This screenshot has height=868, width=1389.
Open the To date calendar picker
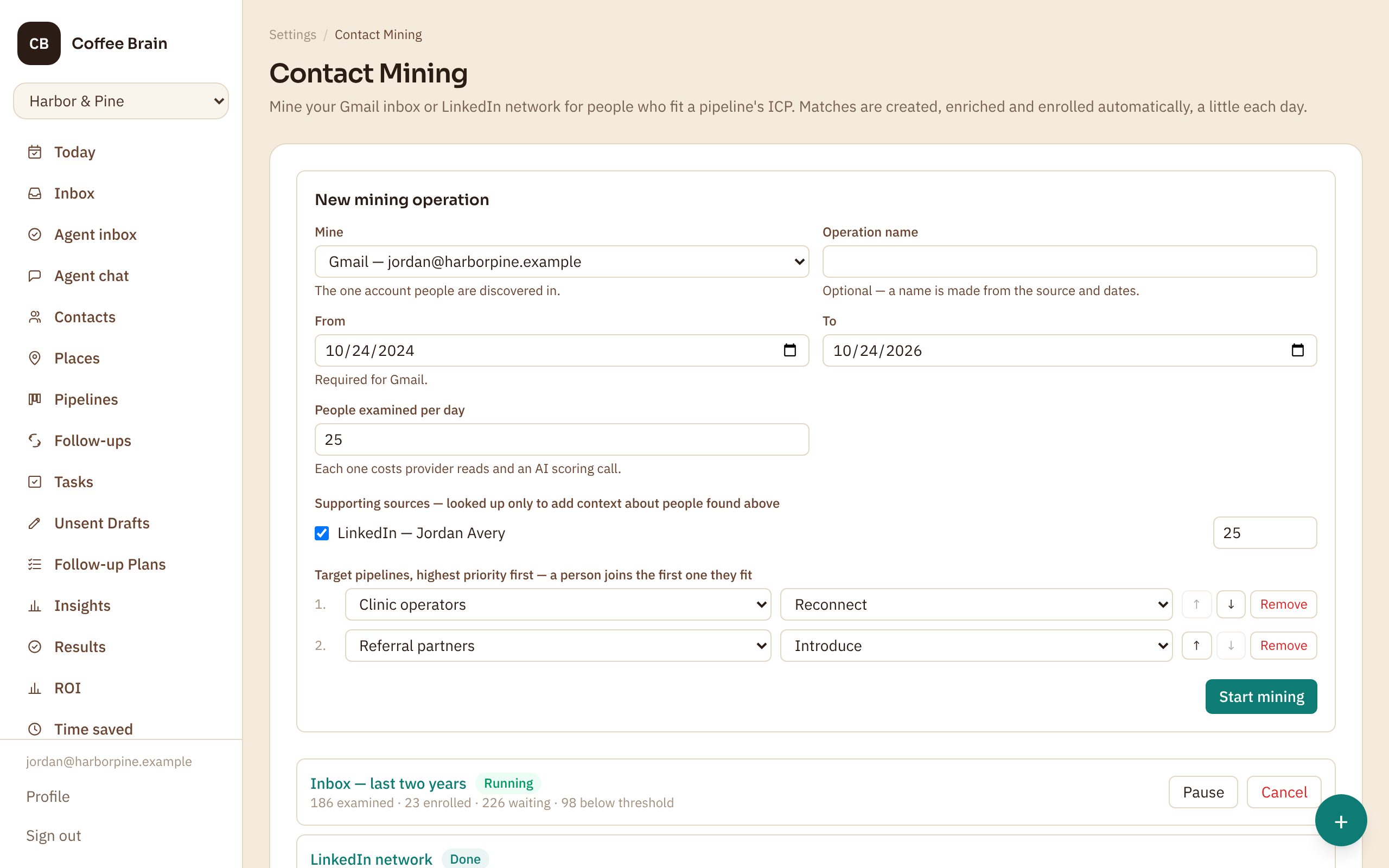tap(1298, 350)
